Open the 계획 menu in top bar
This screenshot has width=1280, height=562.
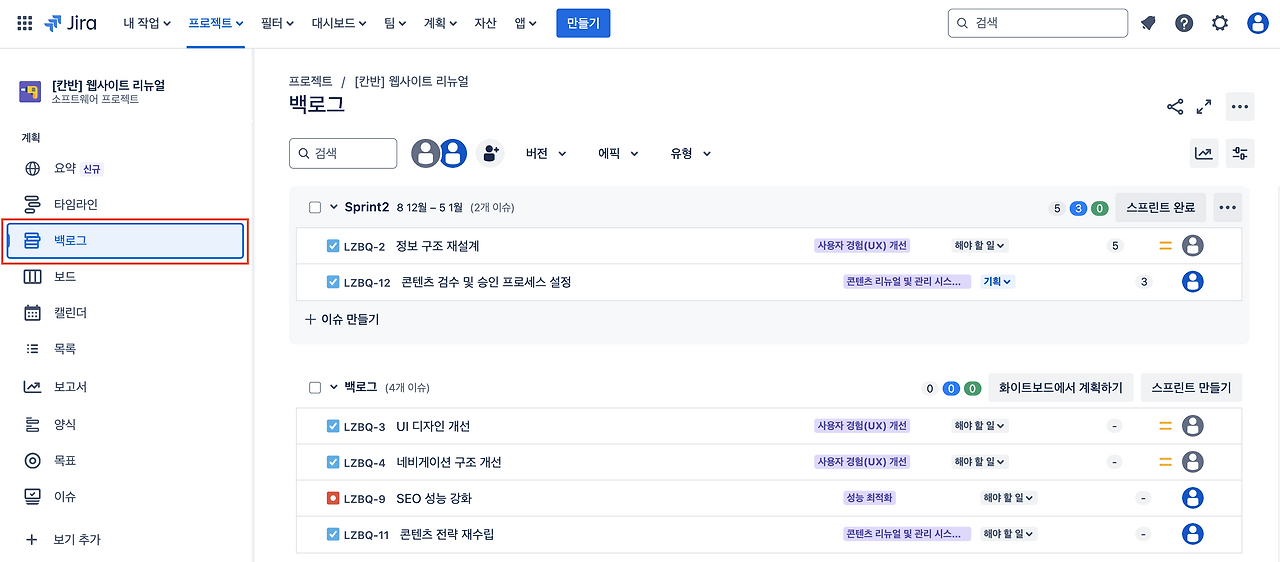point(440,23)
